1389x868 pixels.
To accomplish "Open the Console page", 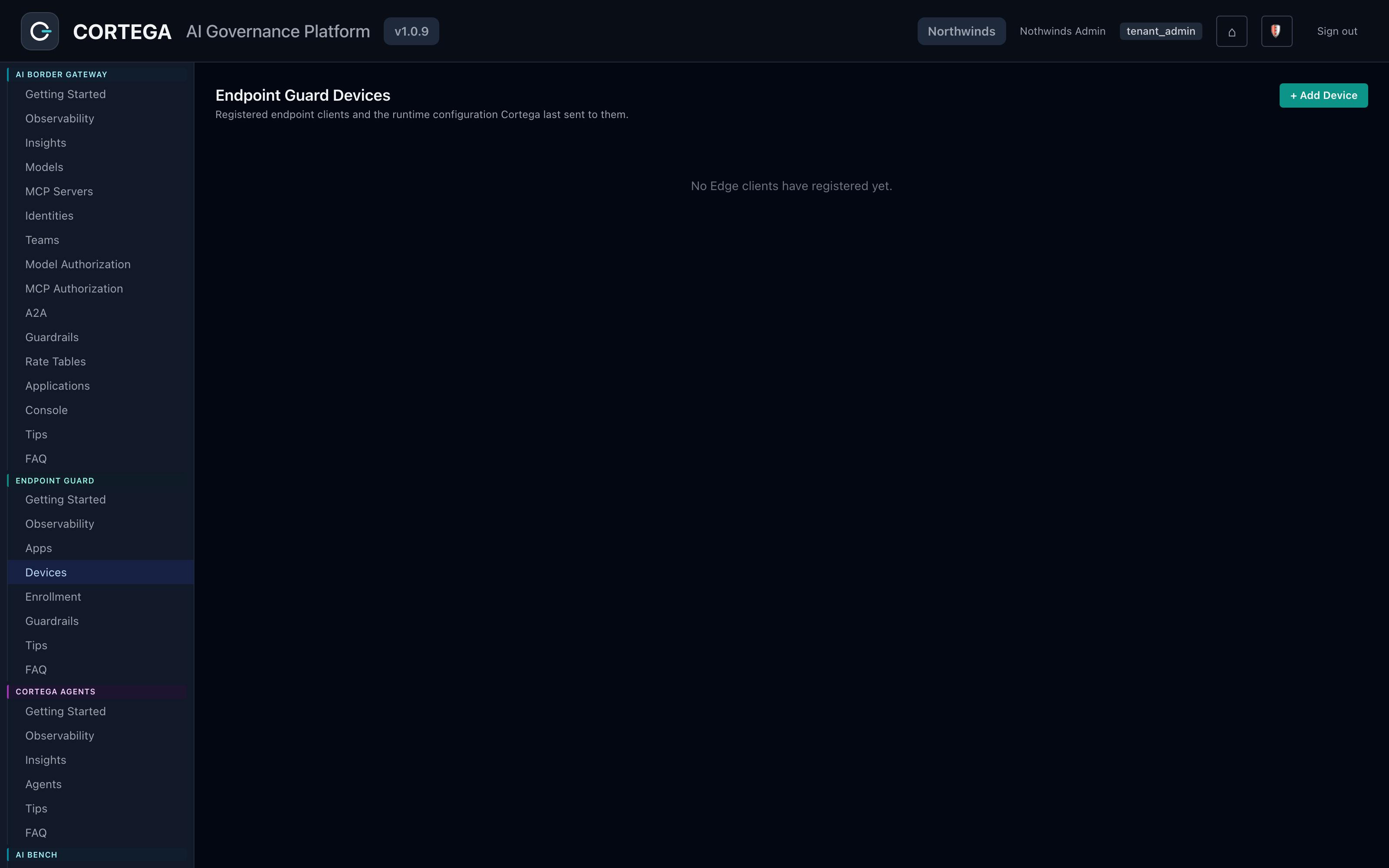I will click(x=100, y=410).
